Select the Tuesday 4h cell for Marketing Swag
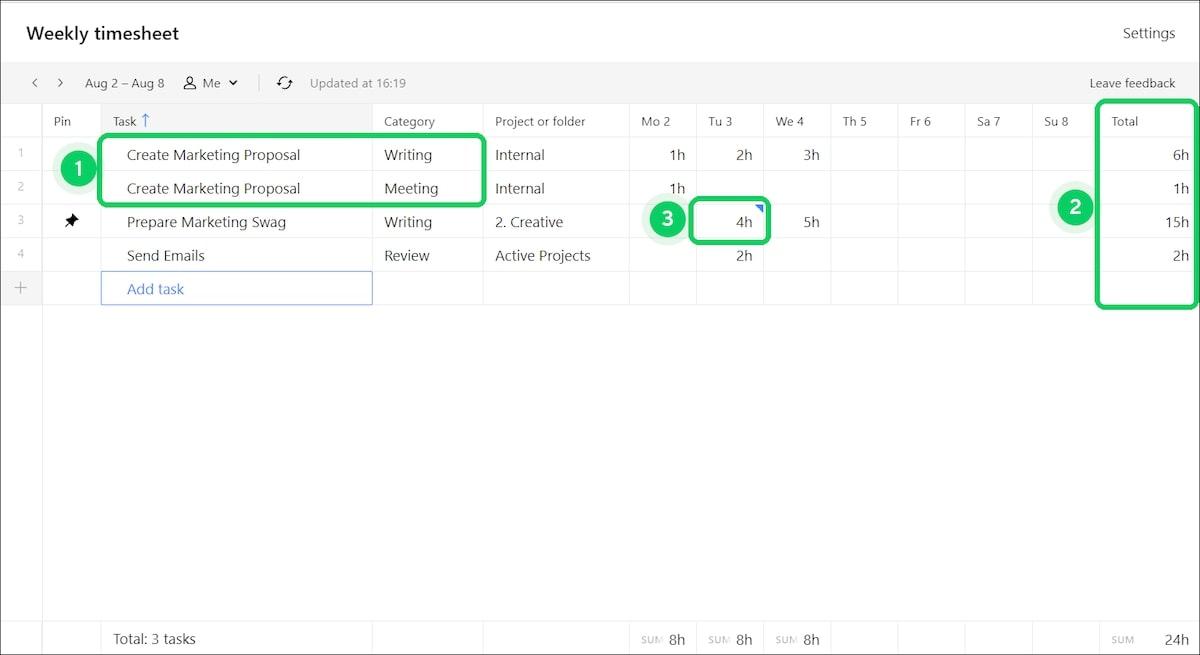The width and height of the screenshot is (1200, 655). (x=730, y=222)
